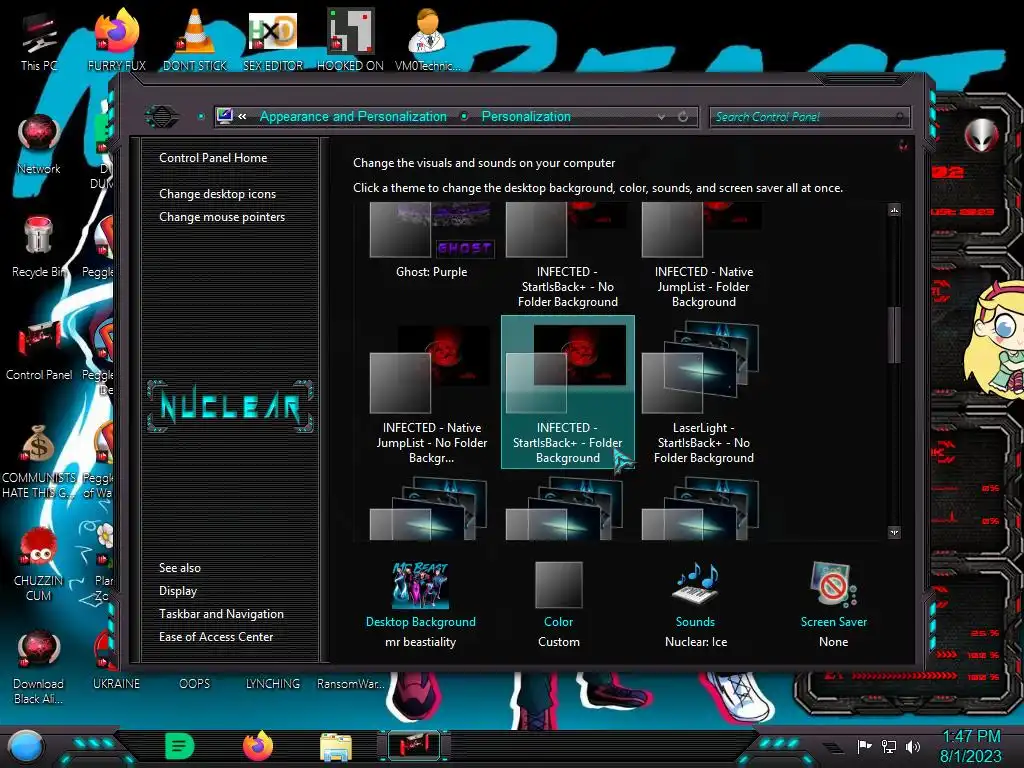The width and height of the screenshot is (1024, 768).
Task: Open the Screen Saver settings
Action: click(x=833, y=604)
